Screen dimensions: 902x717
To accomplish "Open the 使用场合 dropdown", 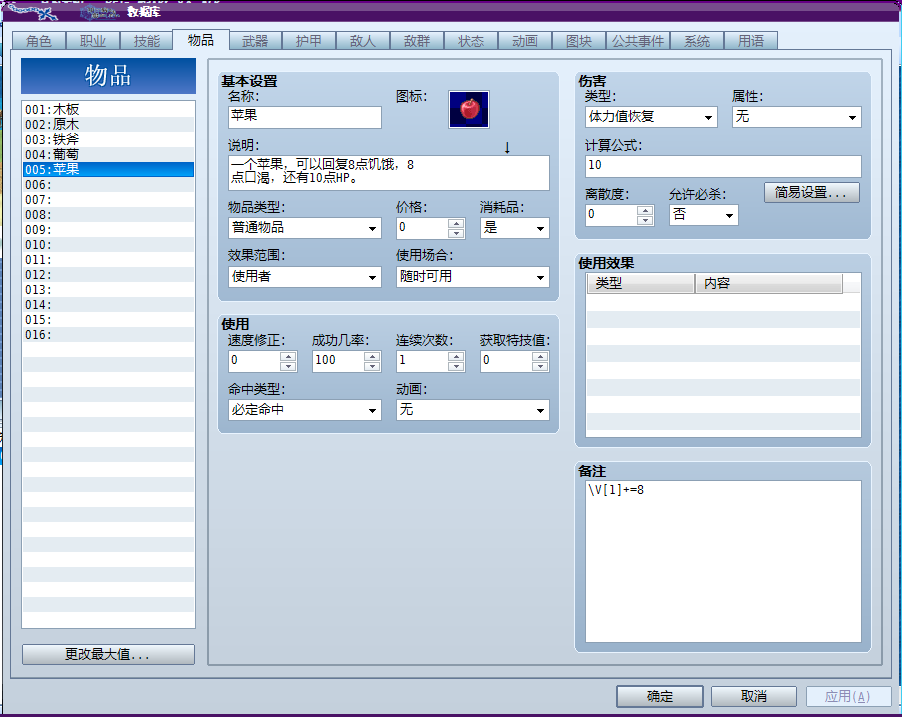I will [472, 277].
